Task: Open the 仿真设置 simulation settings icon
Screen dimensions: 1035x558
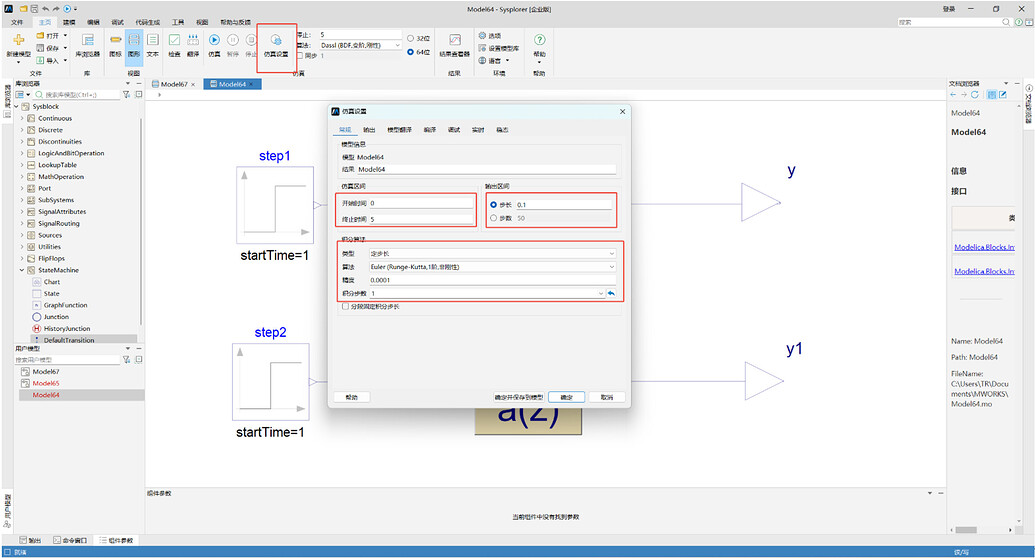Action: 276,45
